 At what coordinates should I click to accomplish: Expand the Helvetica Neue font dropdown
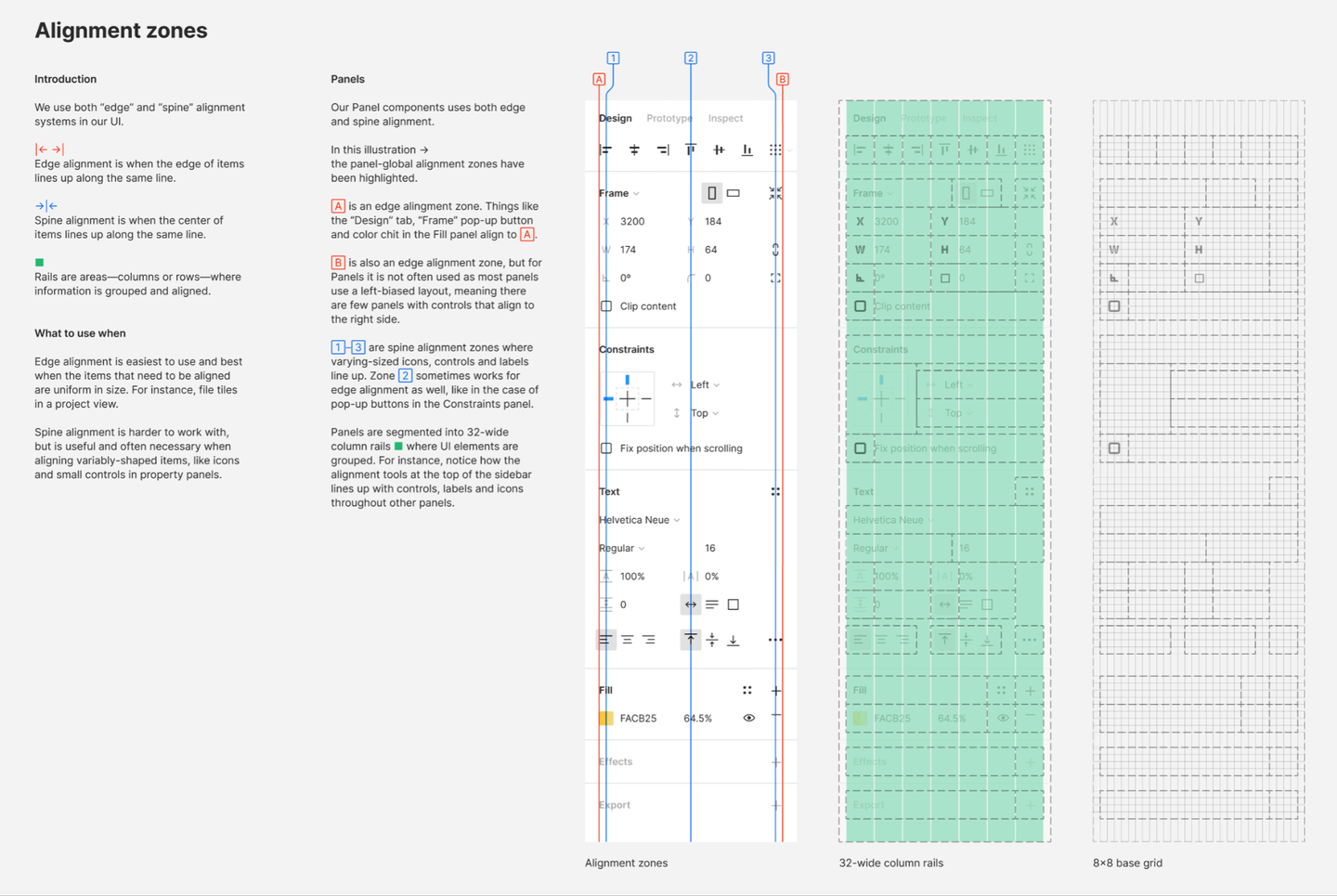click(x=640, y=520)
